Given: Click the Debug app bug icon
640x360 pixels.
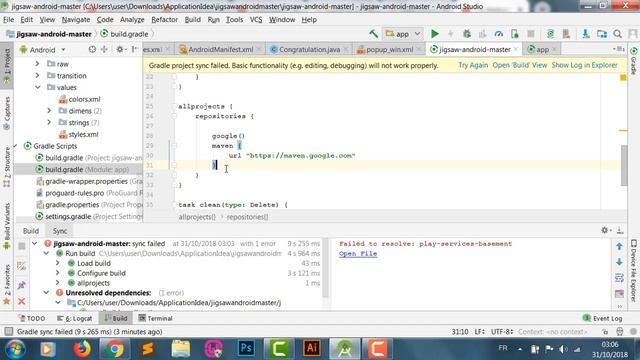Looking at the screenshot, I should click(x=467, y=34).
